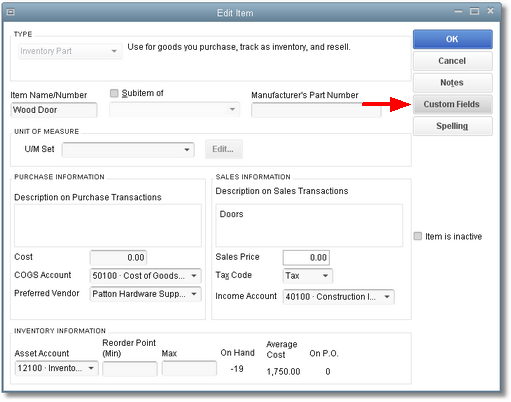Close the Edit Item dialog
The image size is (511, 402).
click(490, 11)
